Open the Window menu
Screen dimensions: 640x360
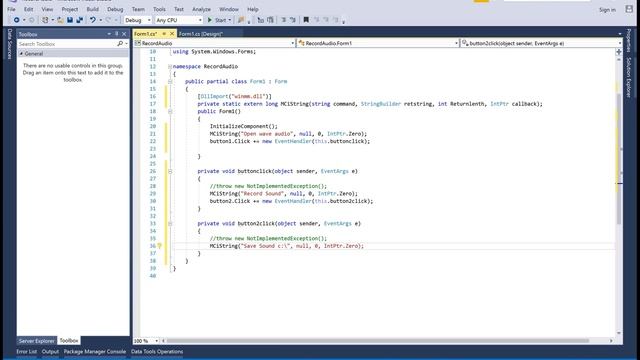(229, 9)
